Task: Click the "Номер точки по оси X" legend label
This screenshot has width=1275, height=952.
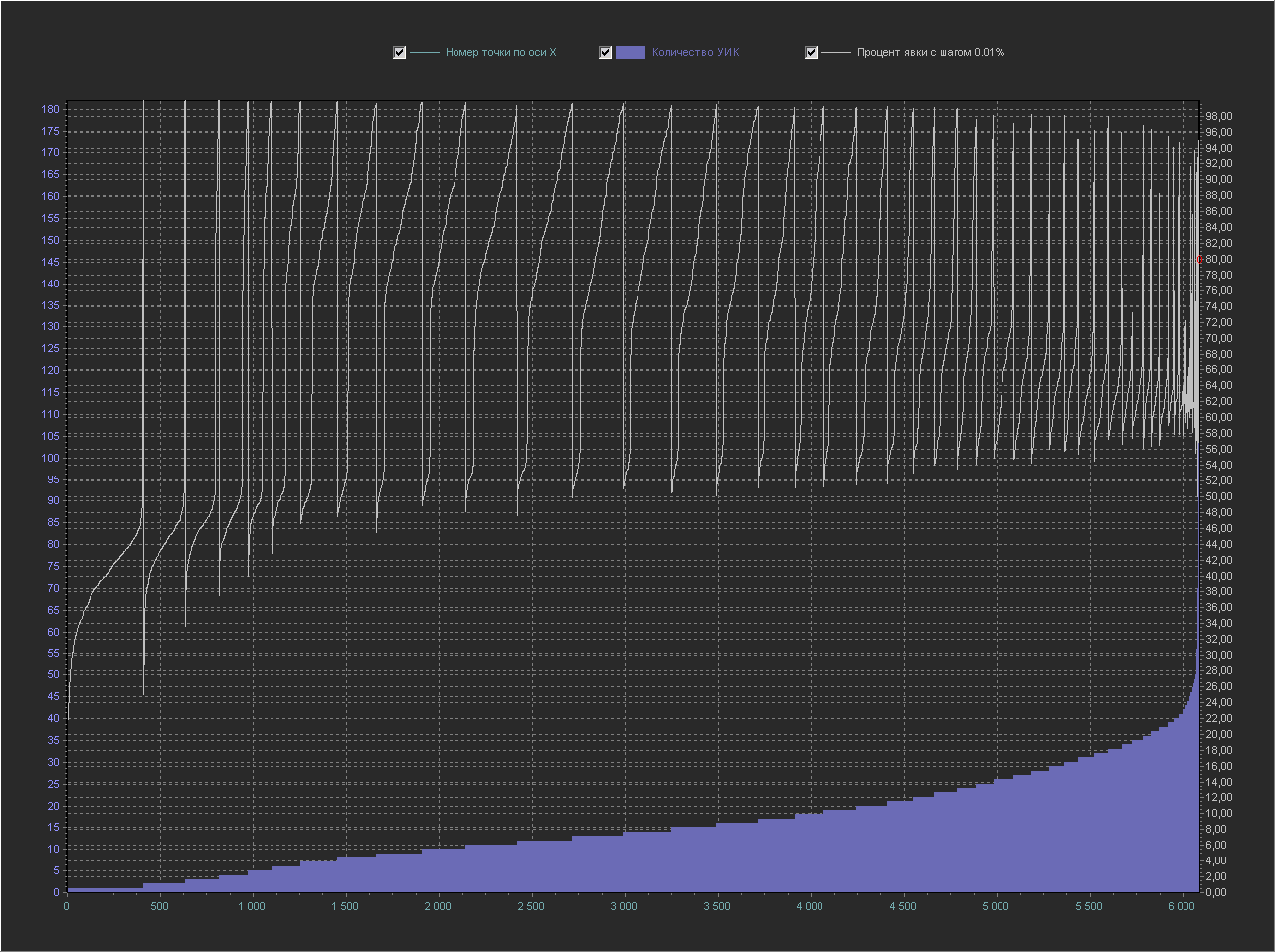Action: tap(501, 52)
